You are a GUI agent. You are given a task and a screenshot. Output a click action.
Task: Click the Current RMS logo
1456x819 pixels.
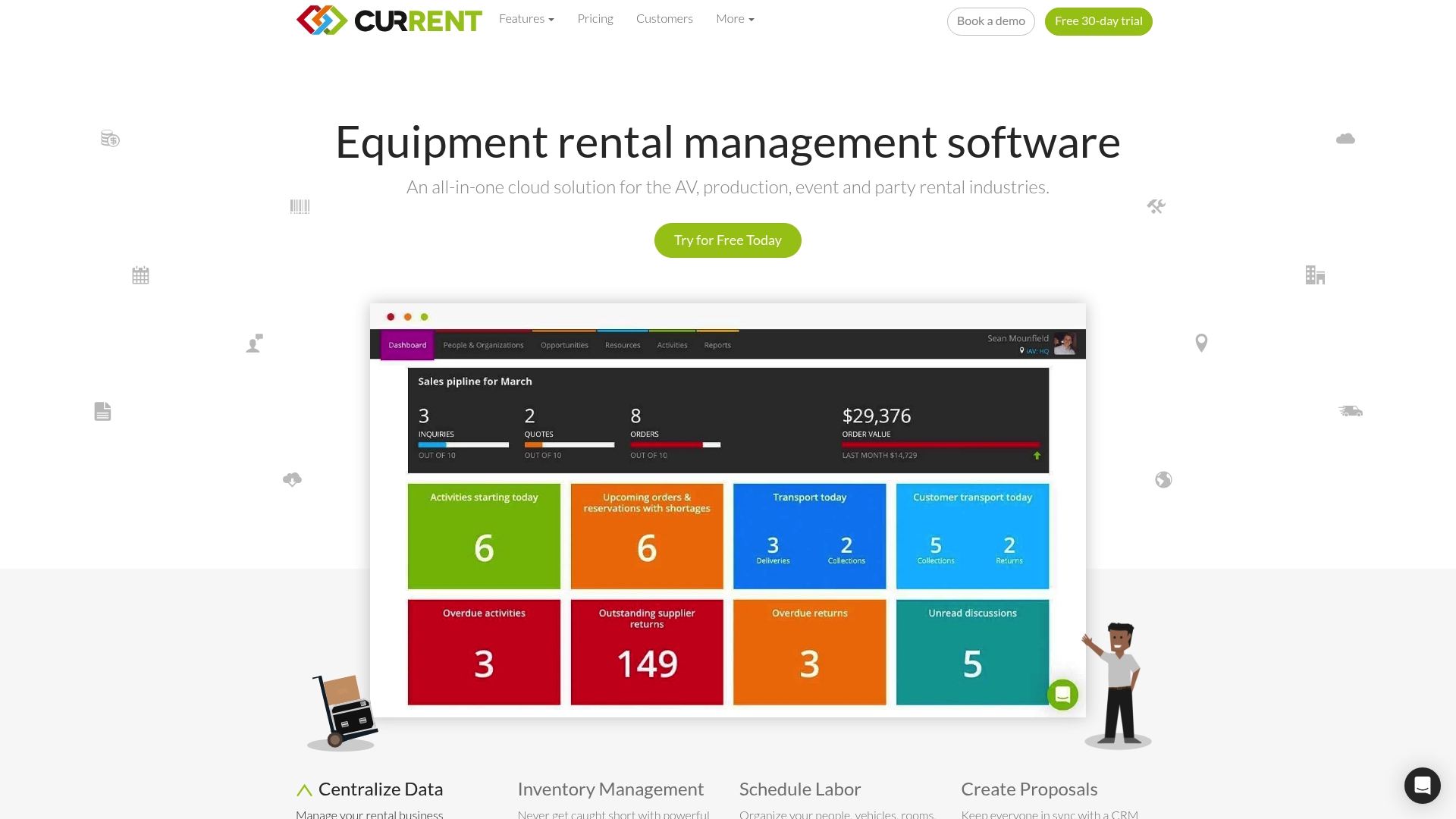point(388,19)
